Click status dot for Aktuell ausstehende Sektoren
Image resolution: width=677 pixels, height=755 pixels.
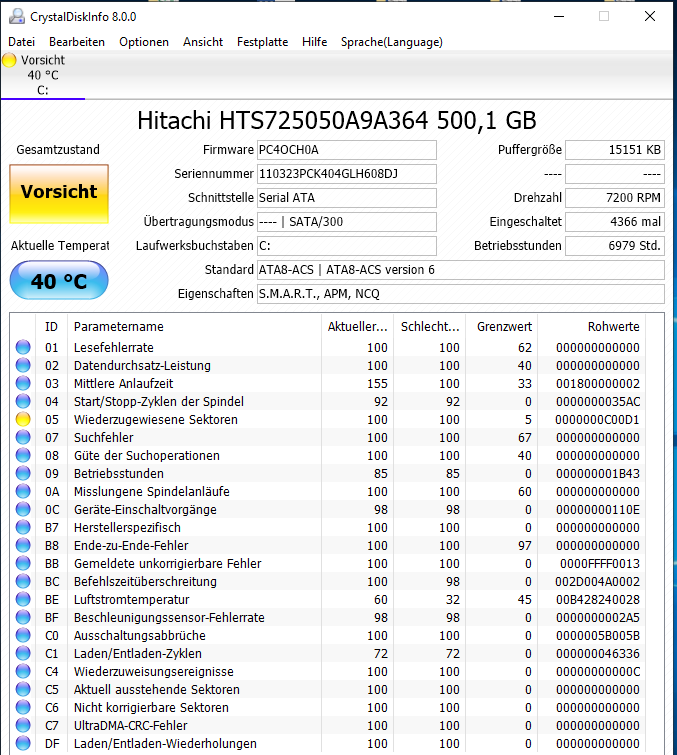(x=23, y=690)
